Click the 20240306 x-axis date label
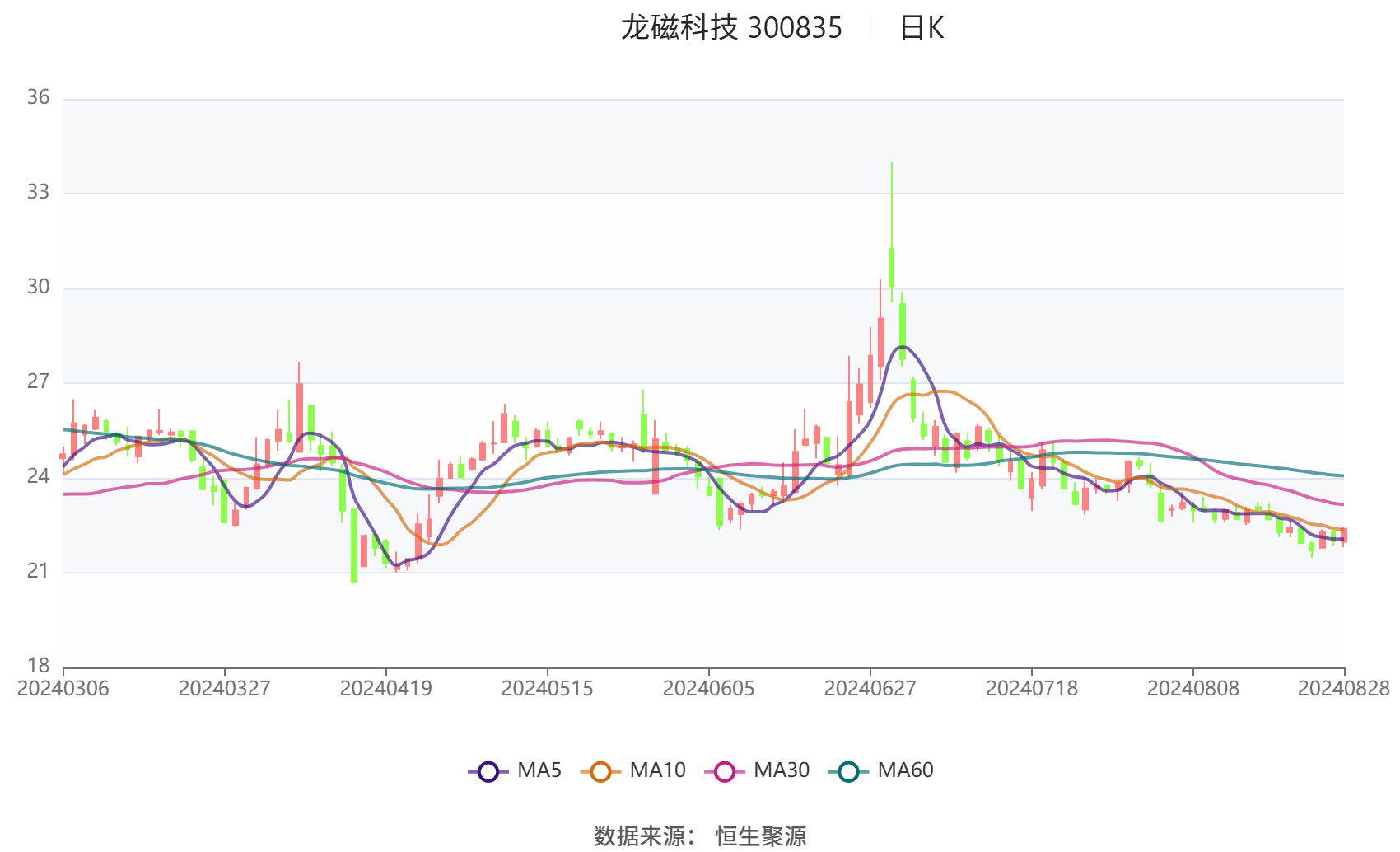Image resolution: width=1400 pixels, height=852 pixels. click(63, 689)
